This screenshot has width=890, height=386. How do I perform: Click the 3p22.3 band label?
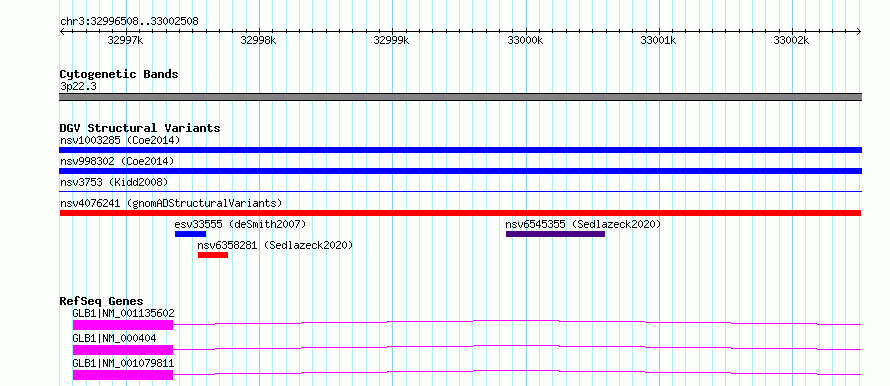pyautogui.click(x=78, y=86)
